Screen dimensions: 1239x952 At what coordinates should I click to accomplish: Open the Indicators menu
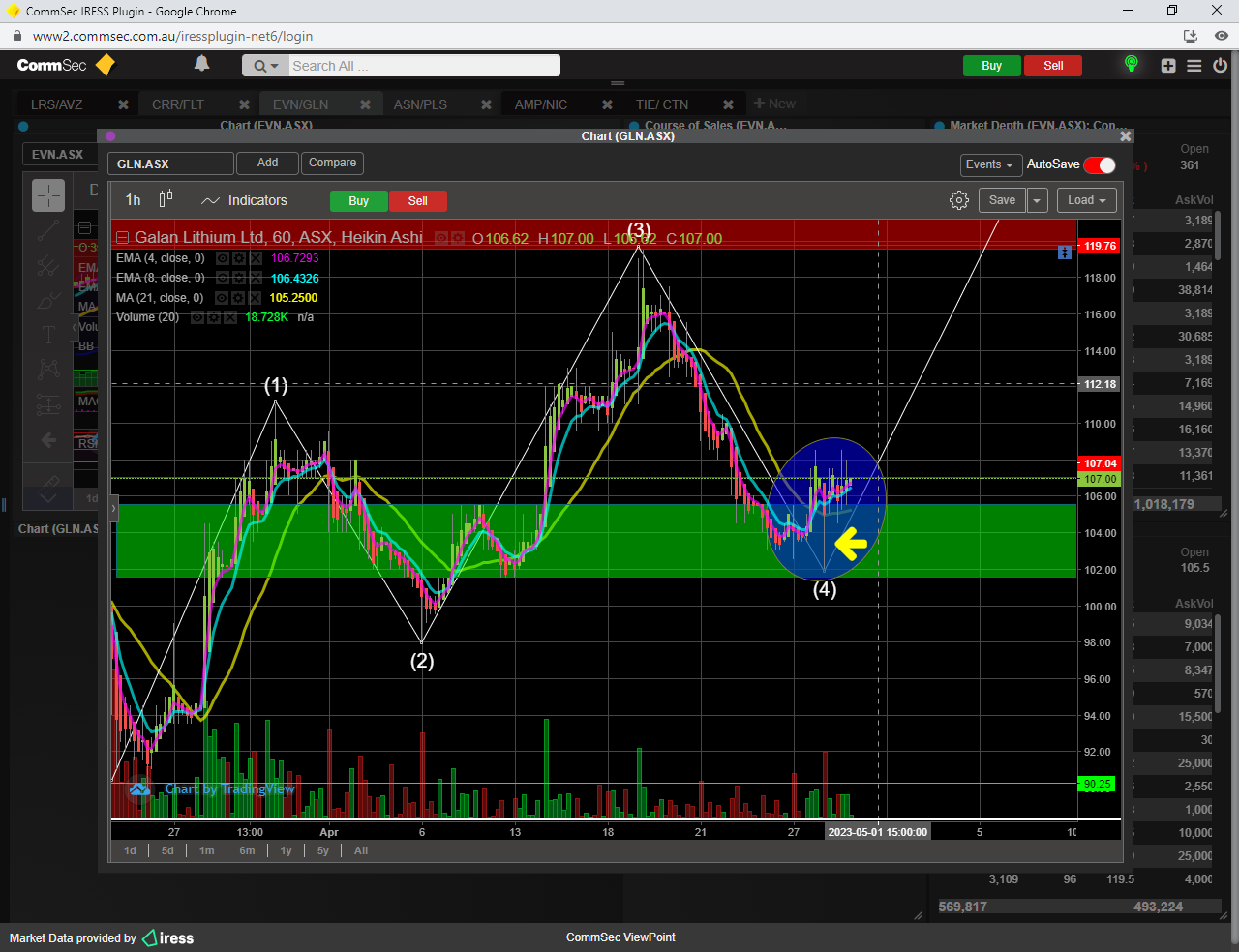click(x=244, y=200)
